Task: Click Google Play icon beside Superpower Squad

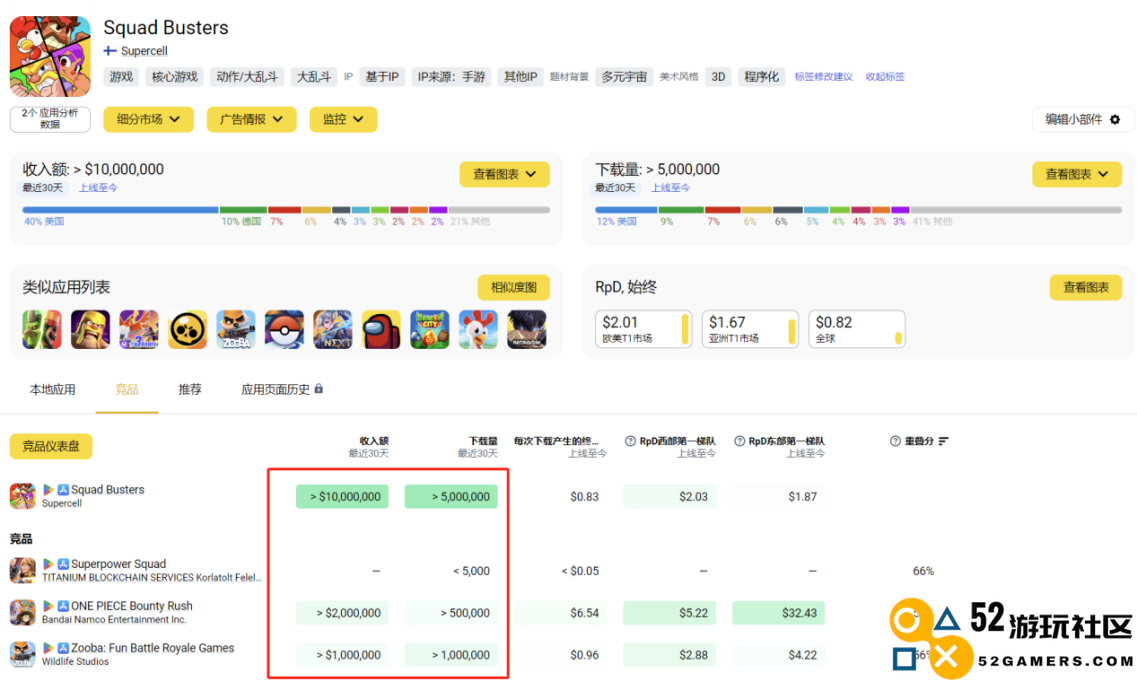Action: [49, 564]
